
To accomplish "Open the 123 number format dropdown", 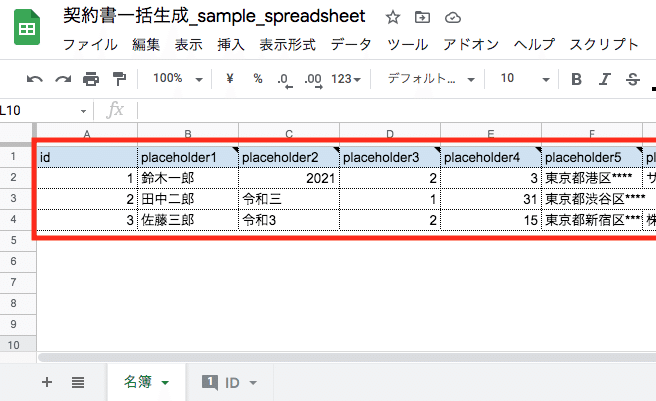I will (x=346, y=79).
